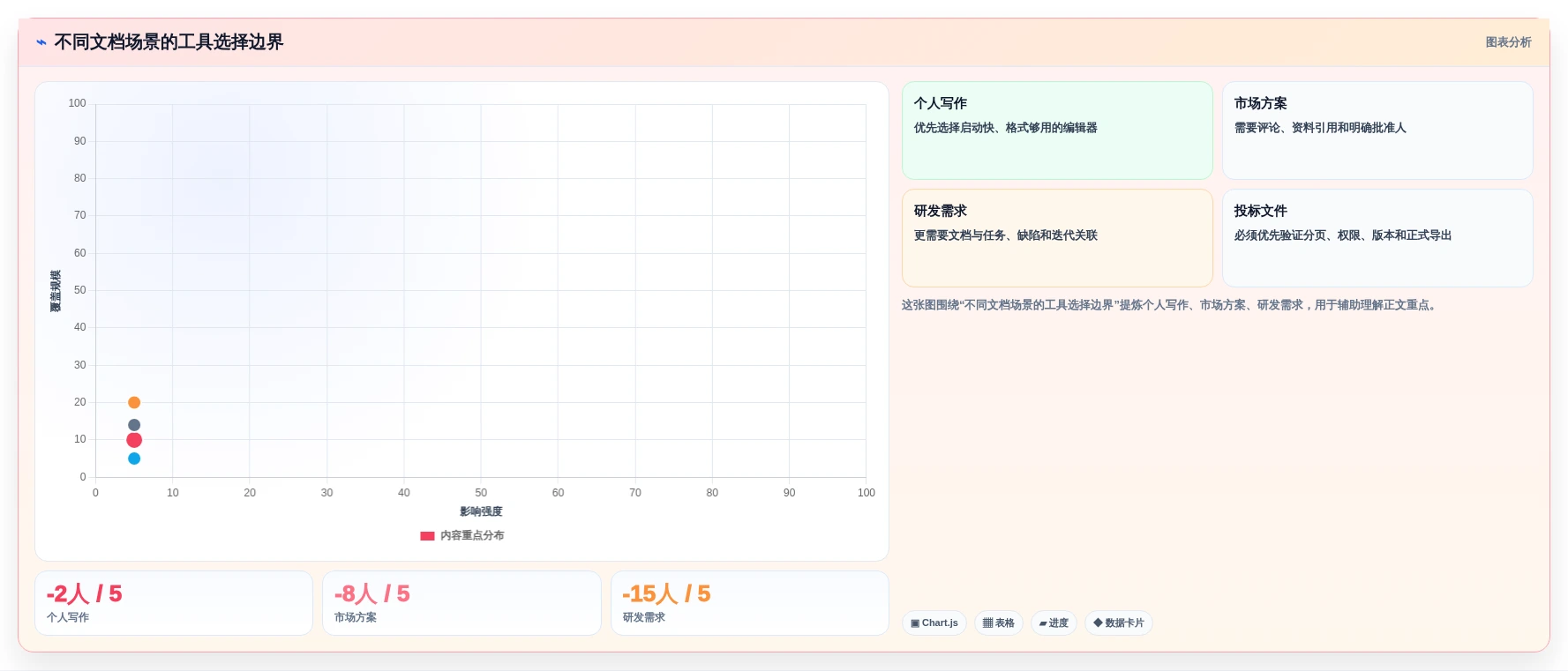Toggle the 内容重点分布 legend item

[462, 535]
